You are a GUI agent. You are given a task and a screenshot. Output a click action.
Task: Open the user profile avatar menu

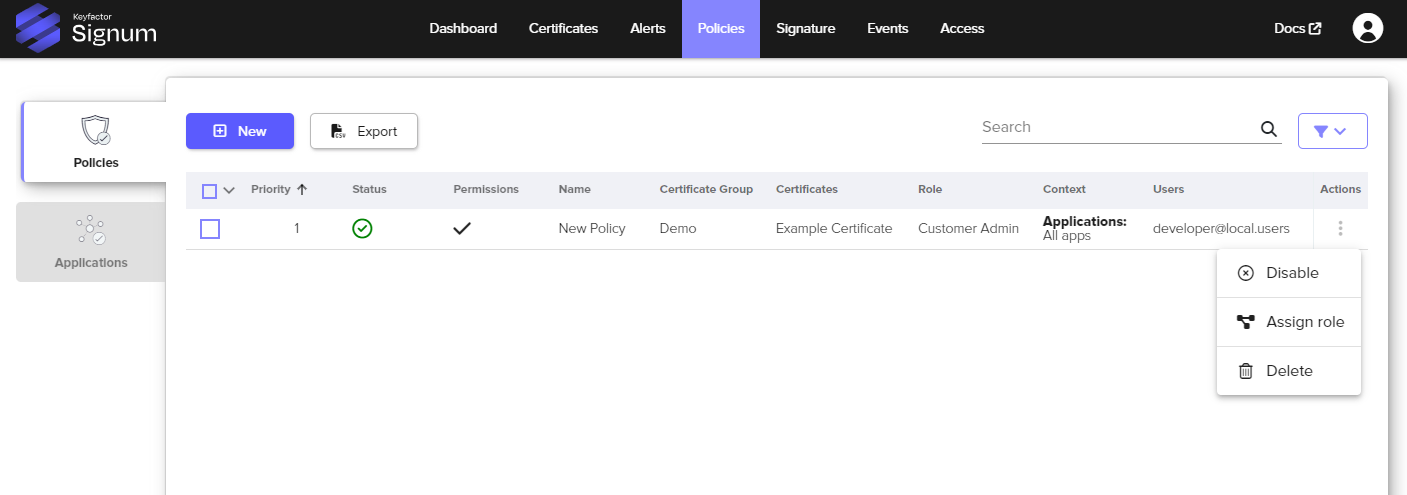coord(1367,28)
